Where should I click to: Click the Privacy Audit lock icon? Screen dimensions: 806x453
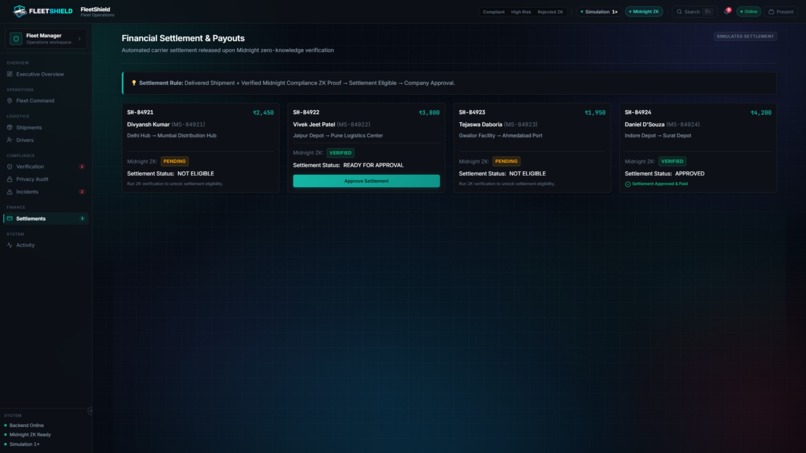pos(9,179)
